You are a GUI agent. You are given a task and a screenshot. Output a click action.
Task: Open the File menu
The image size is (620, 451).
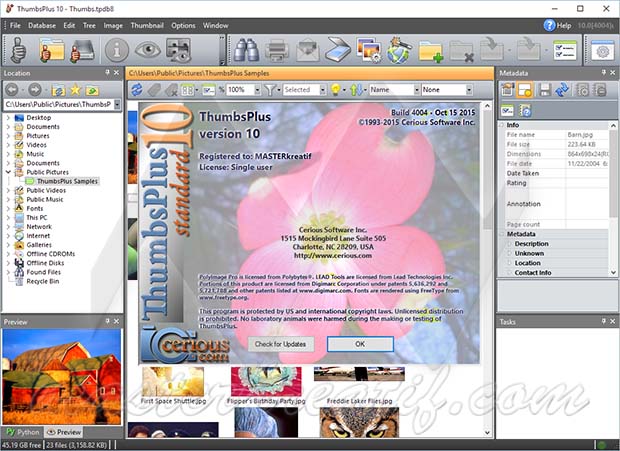click(15, 25)
